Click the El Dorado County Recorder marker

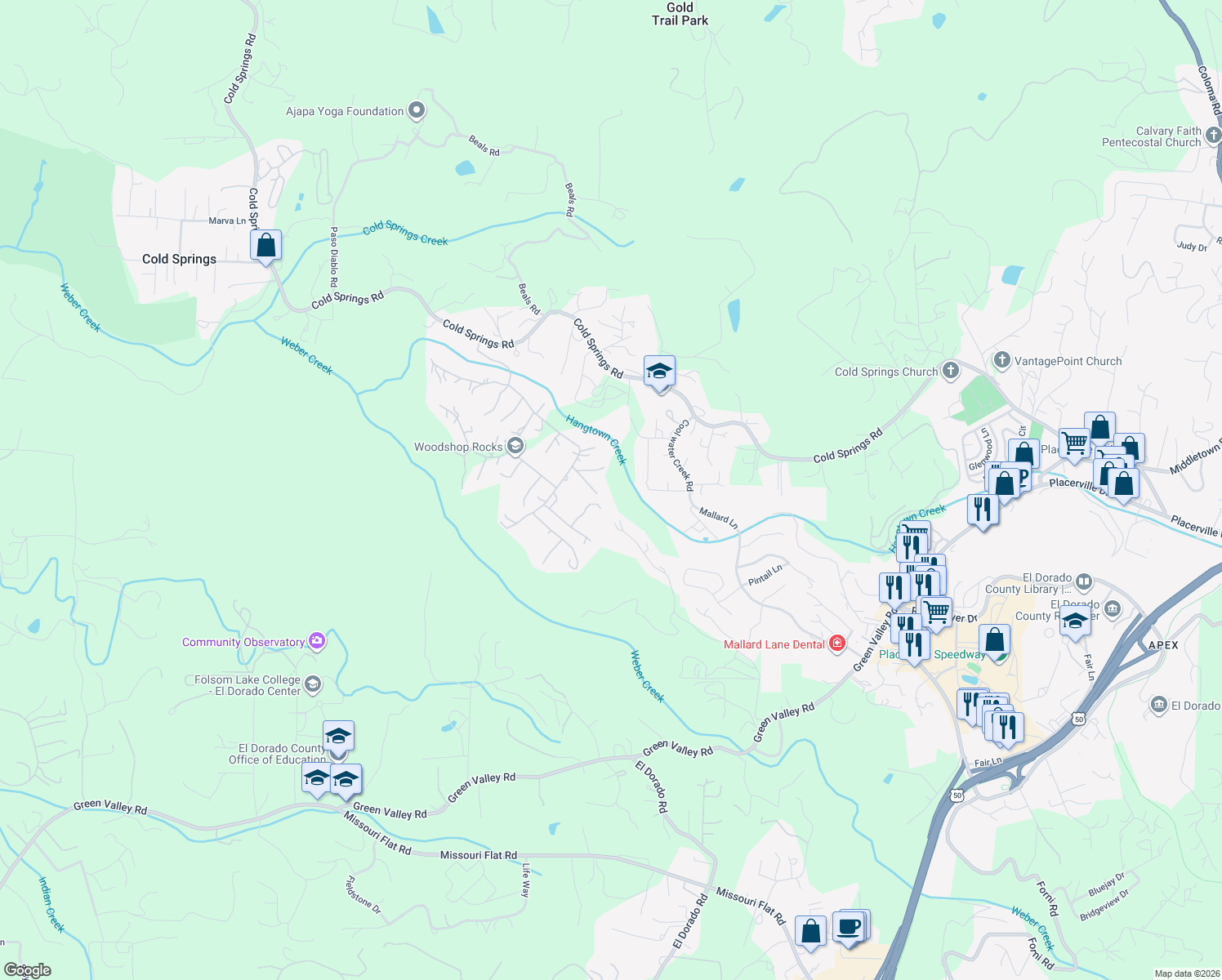tap(1113, 608)
